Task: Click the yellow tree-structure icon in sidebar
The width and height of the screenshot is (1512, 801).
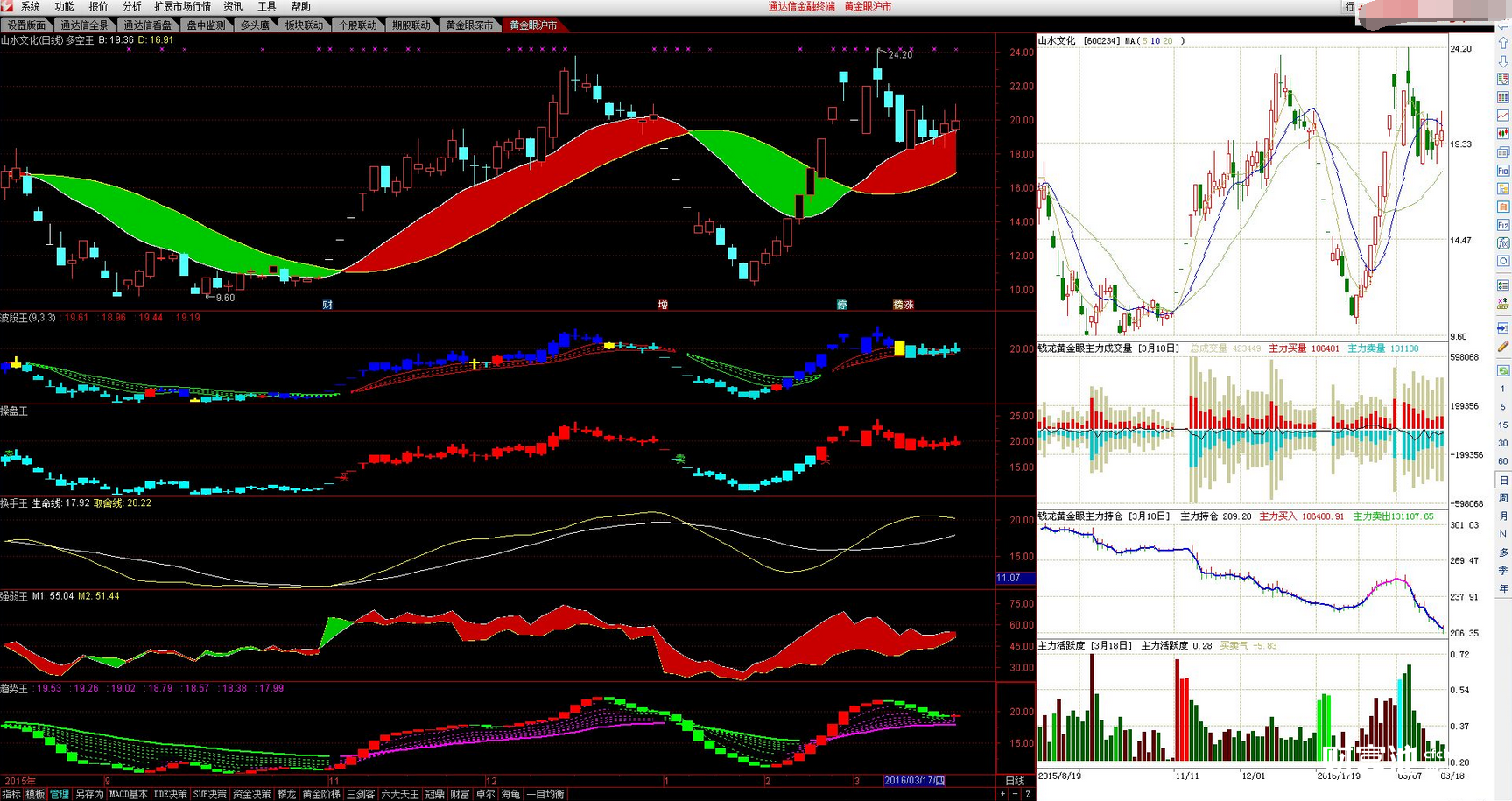Action: coord(1503,189)
